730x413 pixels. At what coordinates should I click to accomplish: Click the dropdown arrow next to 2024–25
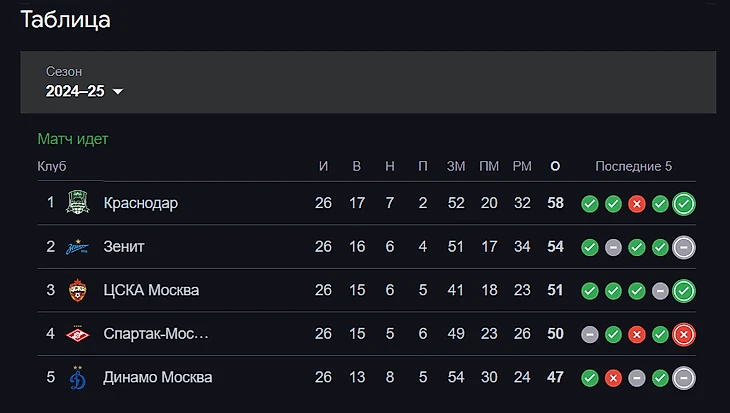tap(118, 91)
